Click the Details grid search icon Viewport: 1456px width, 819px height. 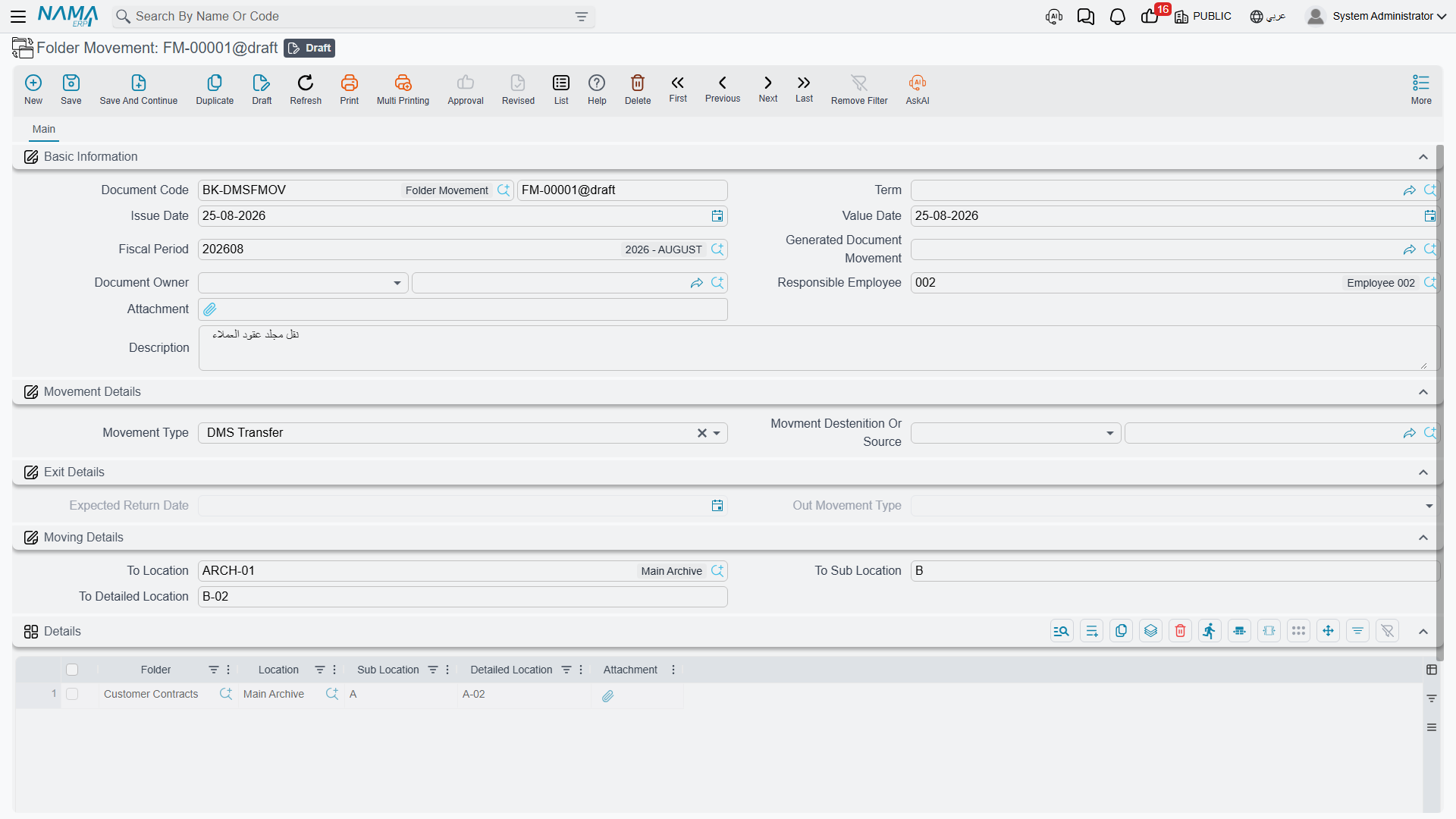pyautogui.click(x=1062, y=631)
